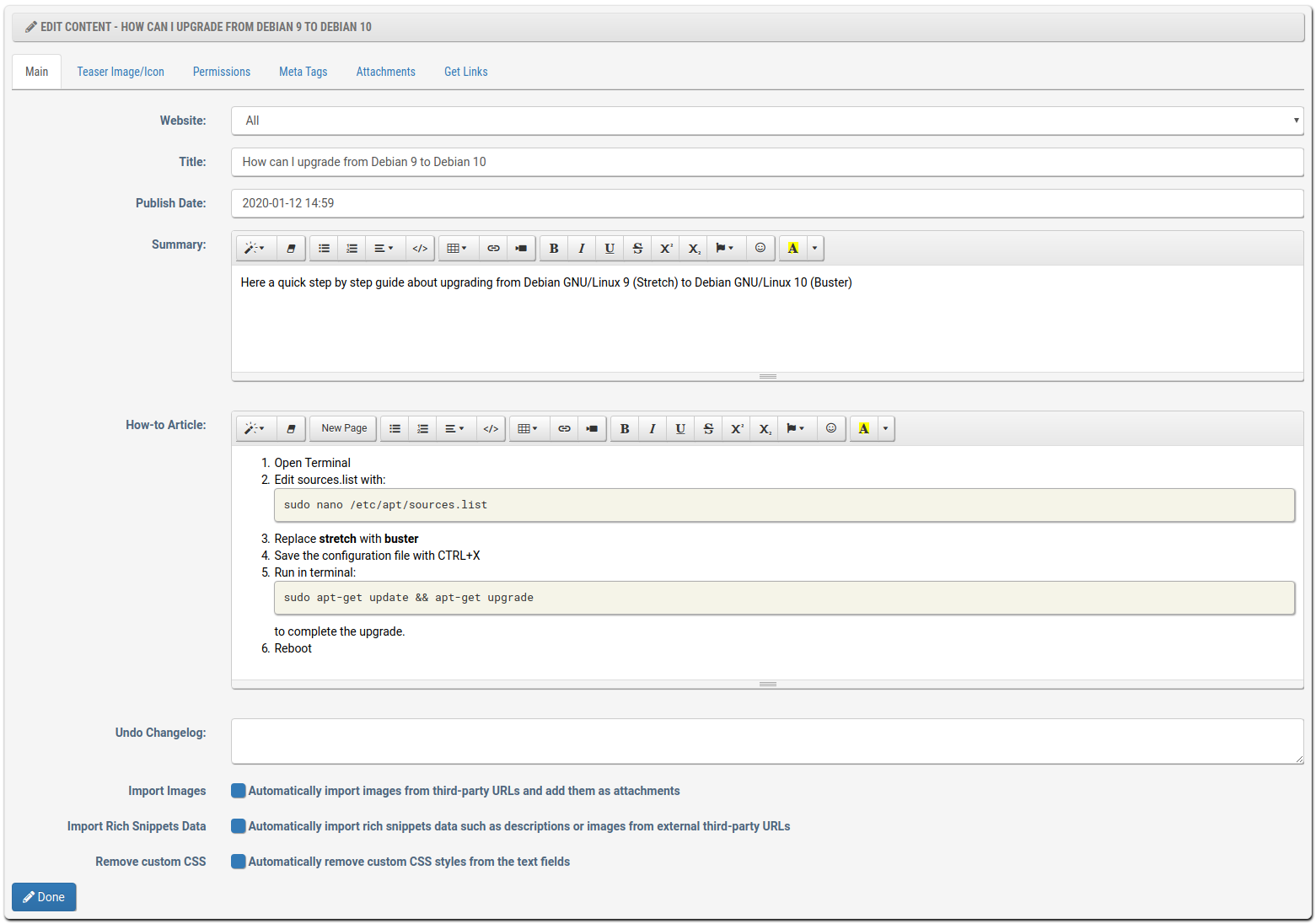Click the Undo Changelog text area
Image resolution: width=1316 pixels, height=924 pixels.
[767, 742]
